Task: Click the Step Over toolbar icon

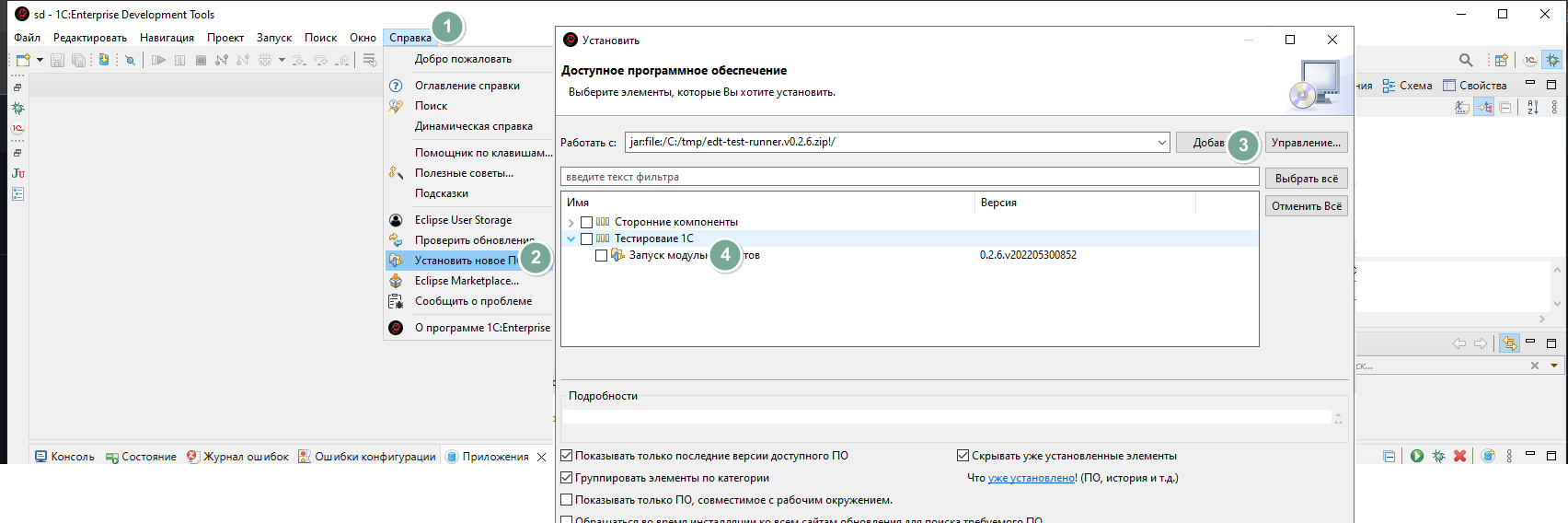Action: [320, 60]
